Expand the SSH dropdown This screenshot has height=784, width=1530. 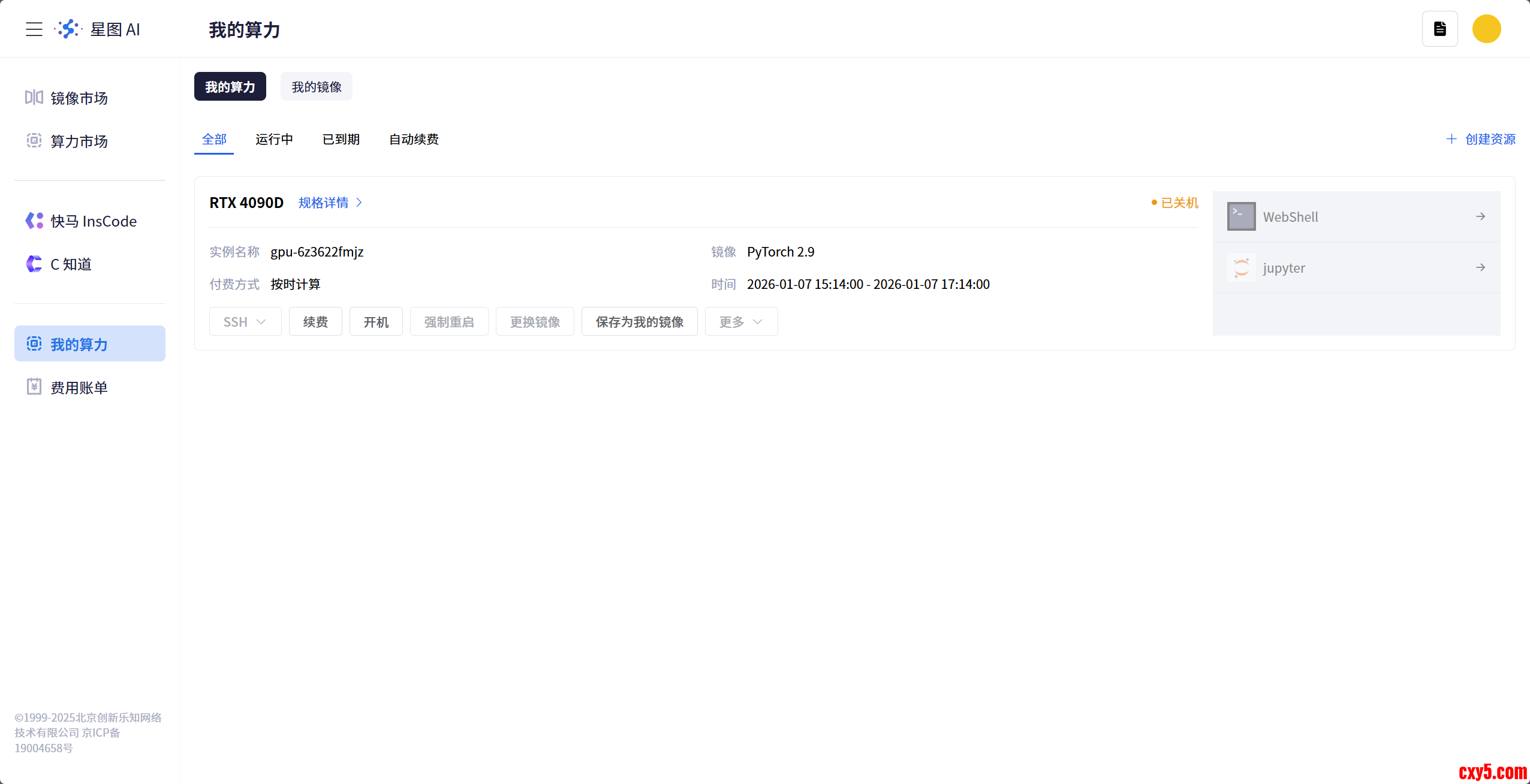pyautogui.click(x=245, y=322)
